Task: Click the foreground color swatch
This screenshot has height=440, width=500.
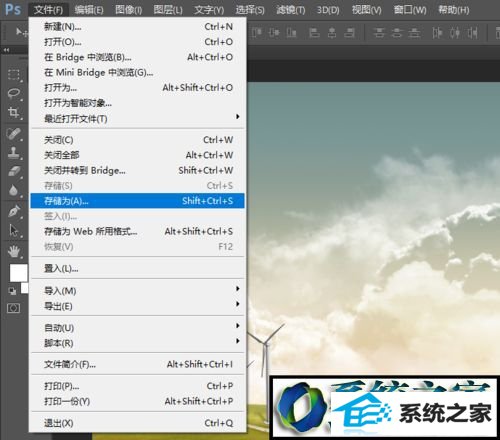Action: [x=18, y=273]
